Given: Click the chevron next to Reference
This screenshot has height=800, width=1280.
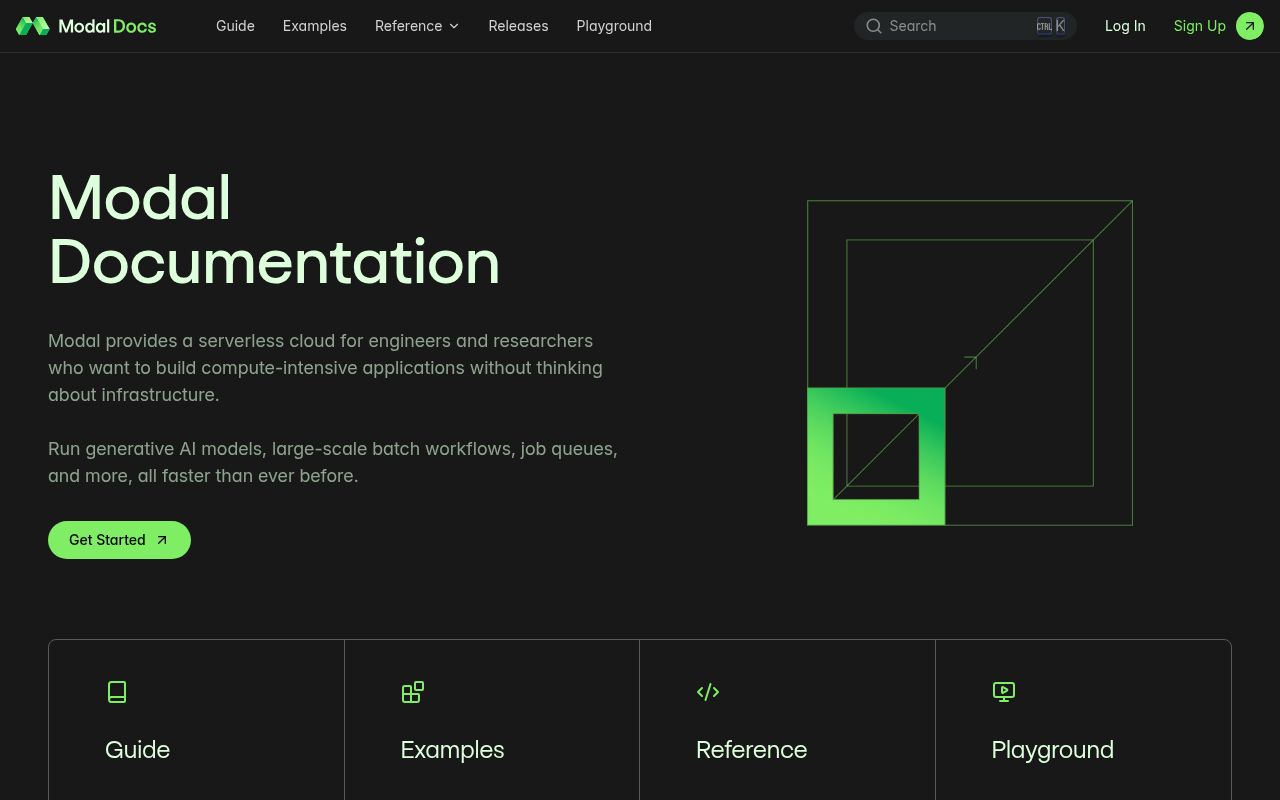Looking at the screenshot, I should tap(454, 26).
